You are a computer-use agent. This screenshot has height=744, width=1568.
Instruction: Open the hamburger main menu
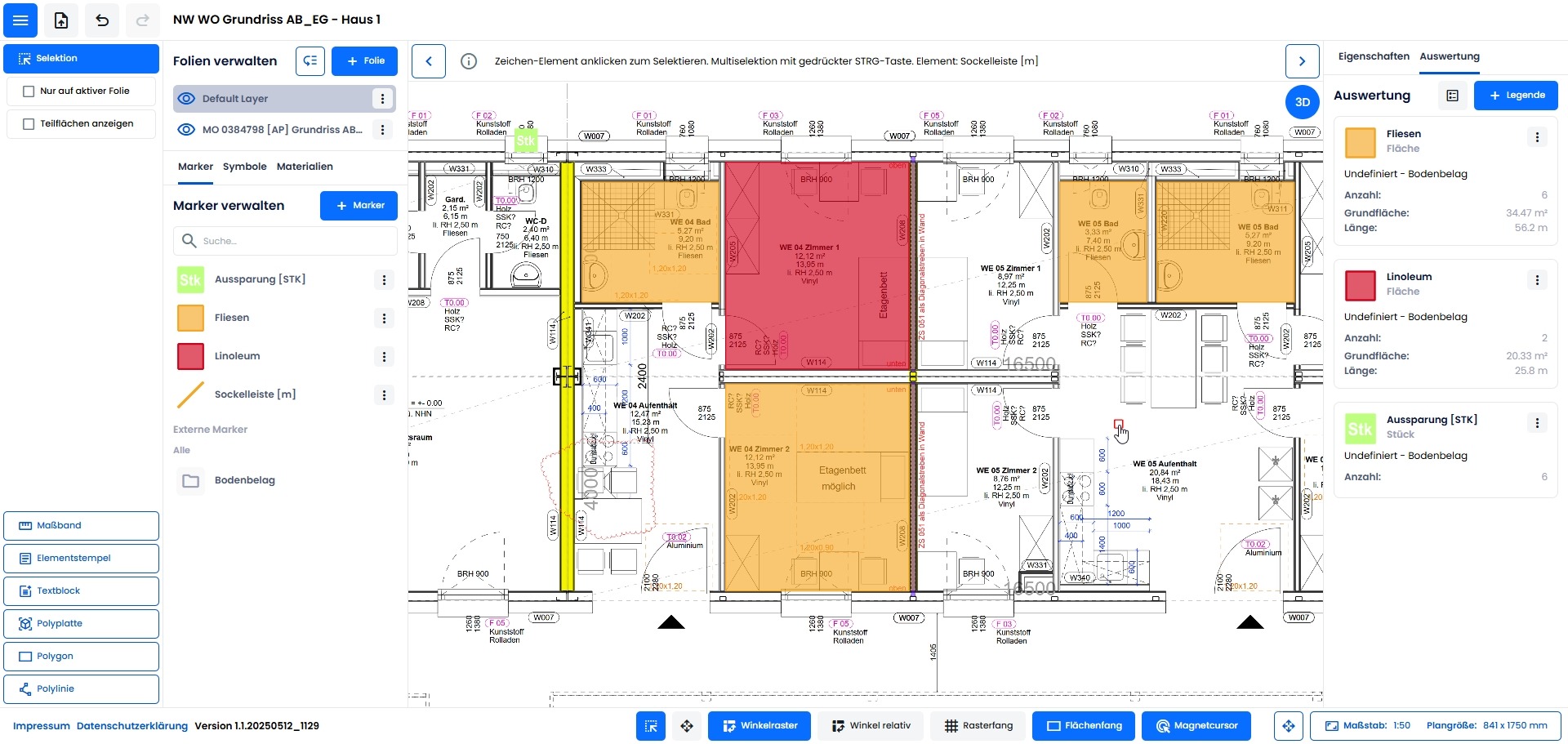point(20,20)
